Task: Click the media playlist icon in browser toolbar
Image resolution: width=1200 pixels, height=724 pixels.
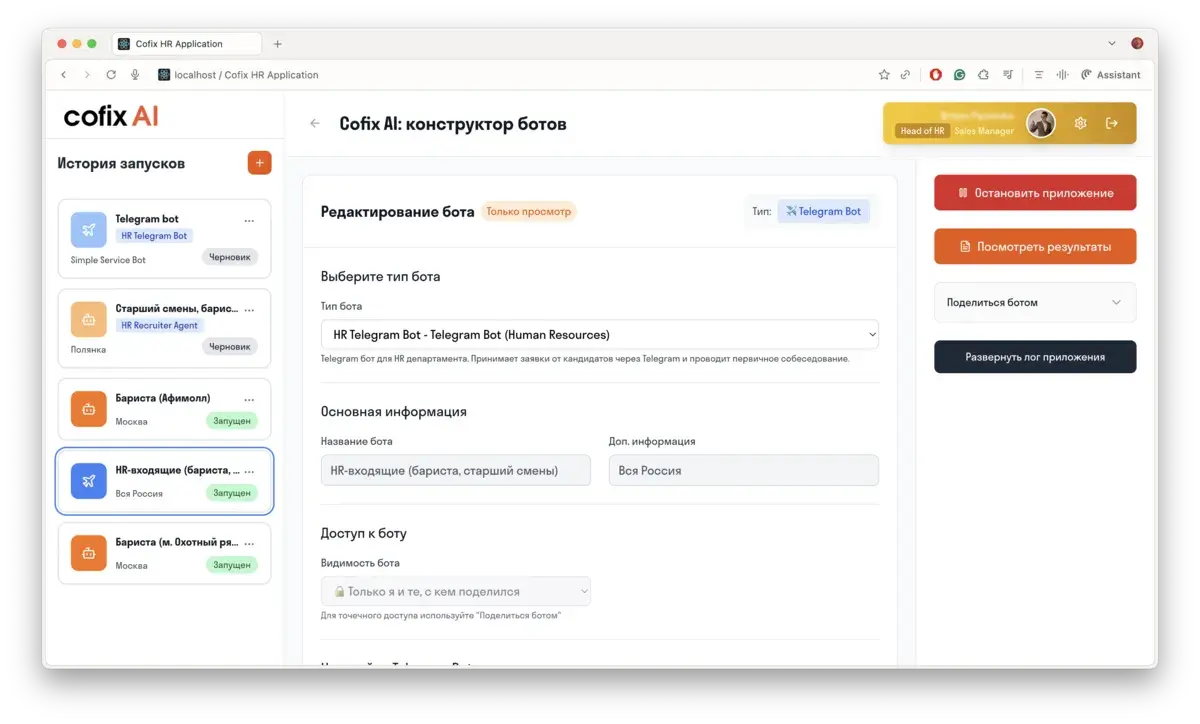Action: 1009,75
